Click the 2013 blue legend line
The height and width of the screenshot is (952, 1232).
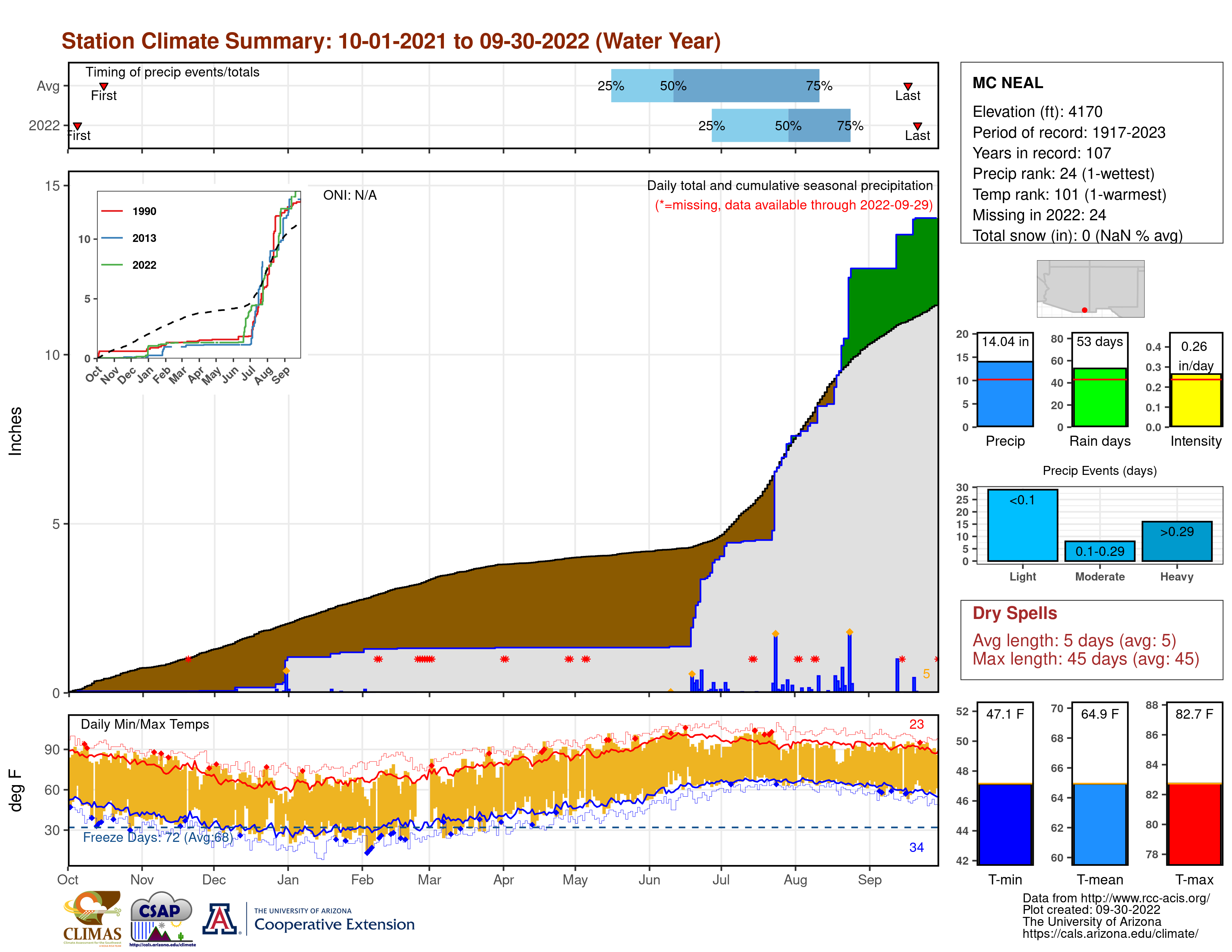point(112,238)
